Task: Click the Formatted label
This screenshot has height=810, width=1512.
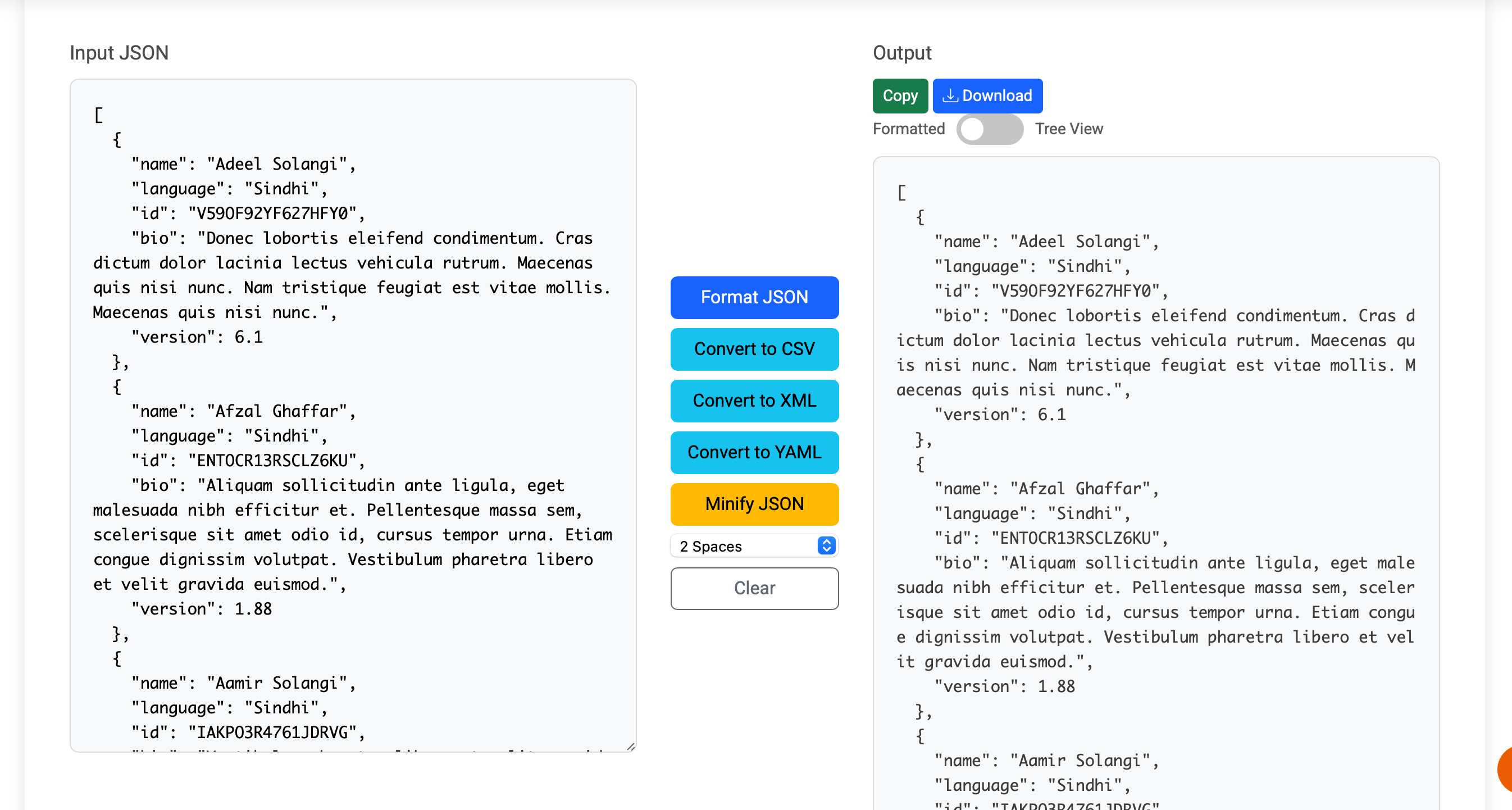Action: (909, 129)
